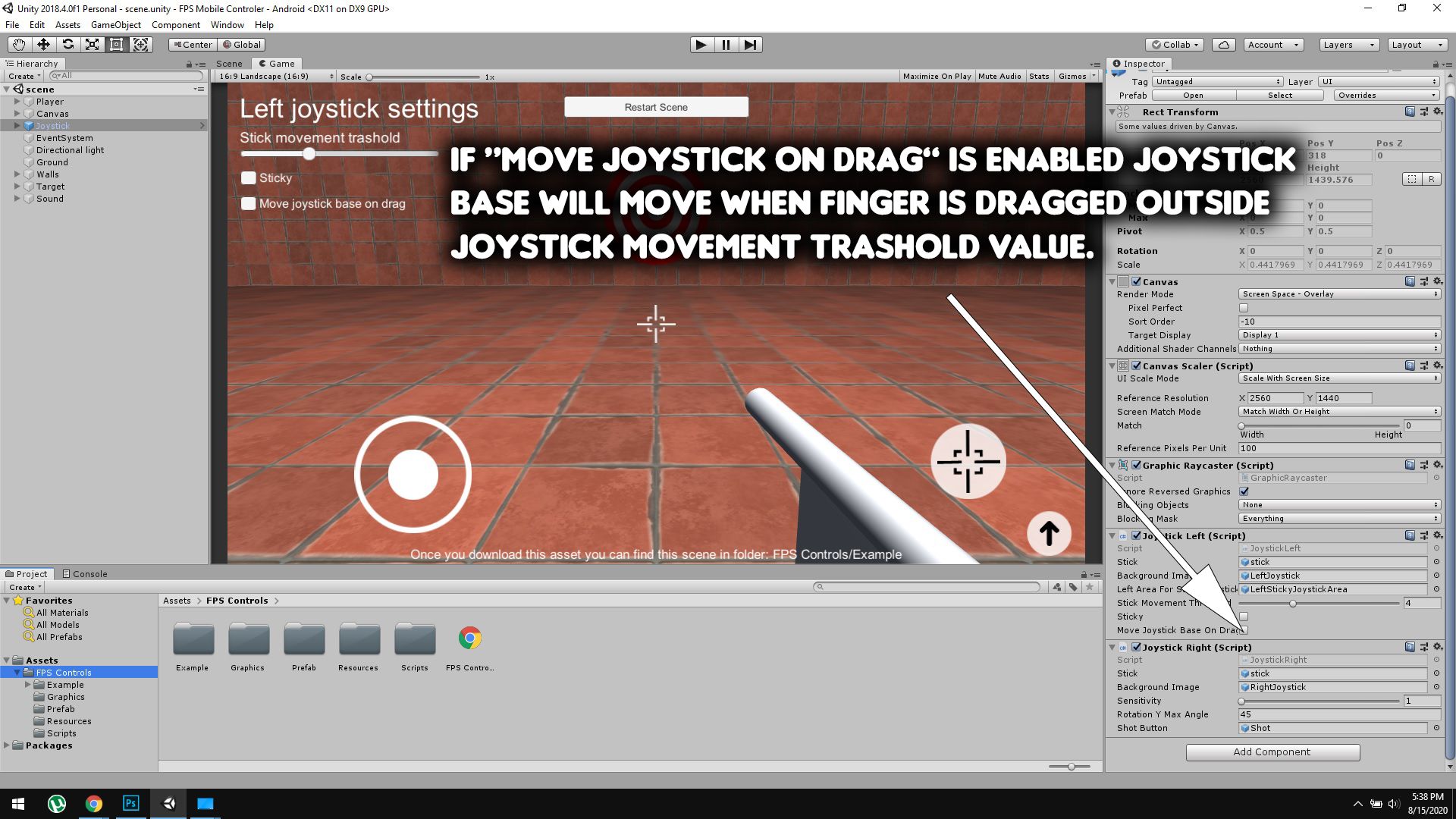Select the Rotate tool
This screenshot has width=1456, height=819.
click(x=67, y=45)
